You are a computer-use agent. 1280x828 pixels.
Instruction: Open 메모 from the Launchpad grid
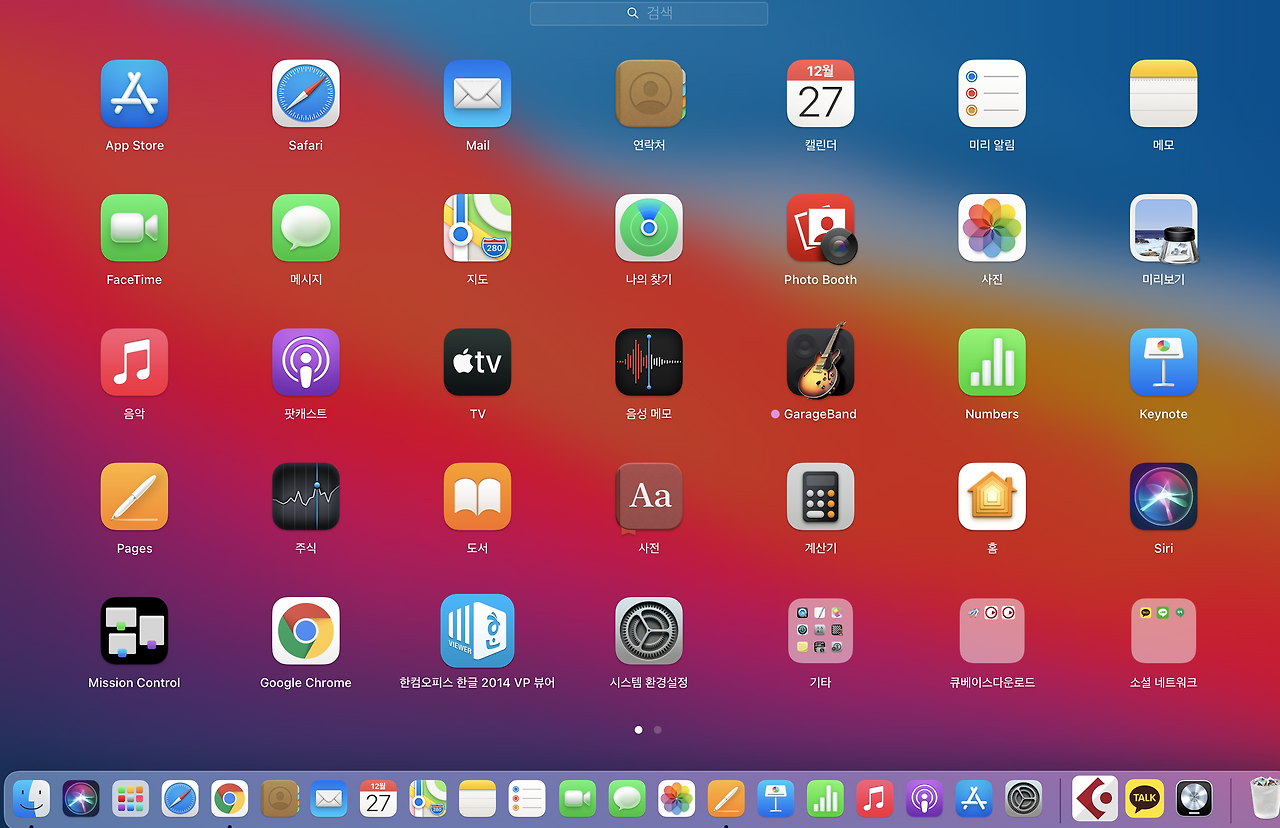[1164, 94]
